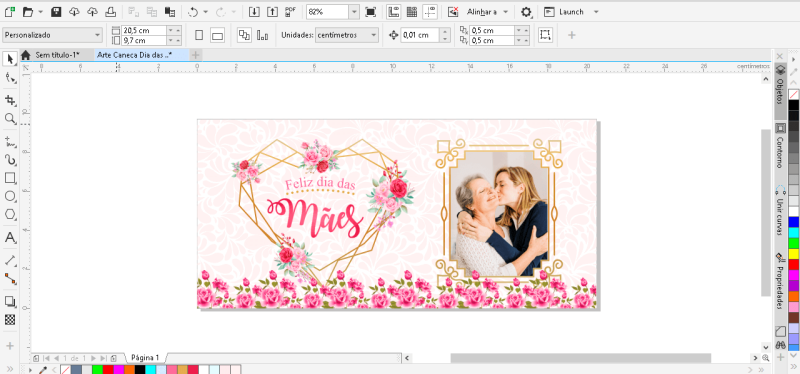Click the Launch button
The image size is (800, 374).
pyautogui.click(x=564, y=12)
